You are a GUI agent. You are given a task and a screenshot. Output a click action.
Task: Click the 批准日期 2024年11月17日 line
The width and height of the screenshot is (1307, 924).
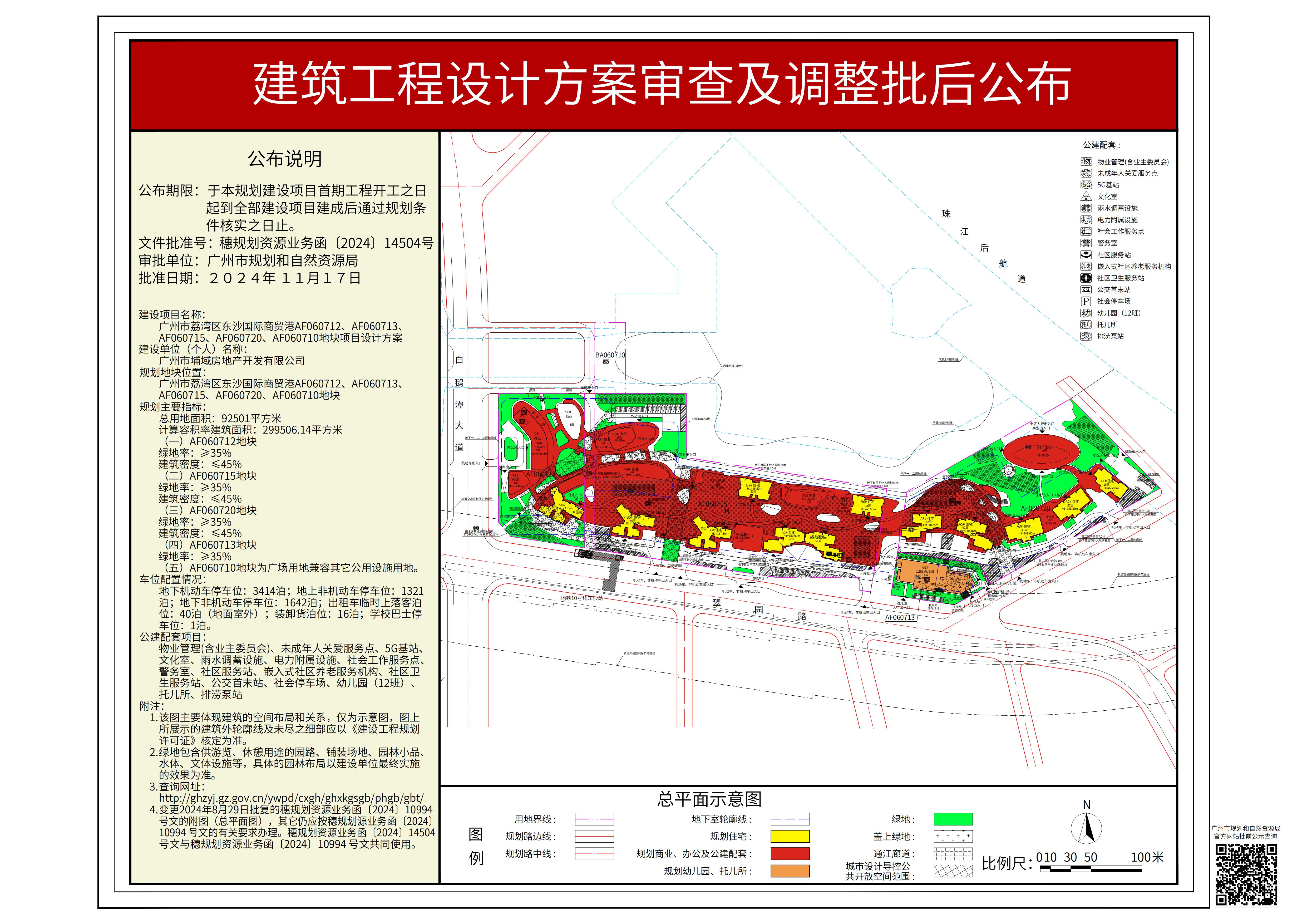[249, 278]
